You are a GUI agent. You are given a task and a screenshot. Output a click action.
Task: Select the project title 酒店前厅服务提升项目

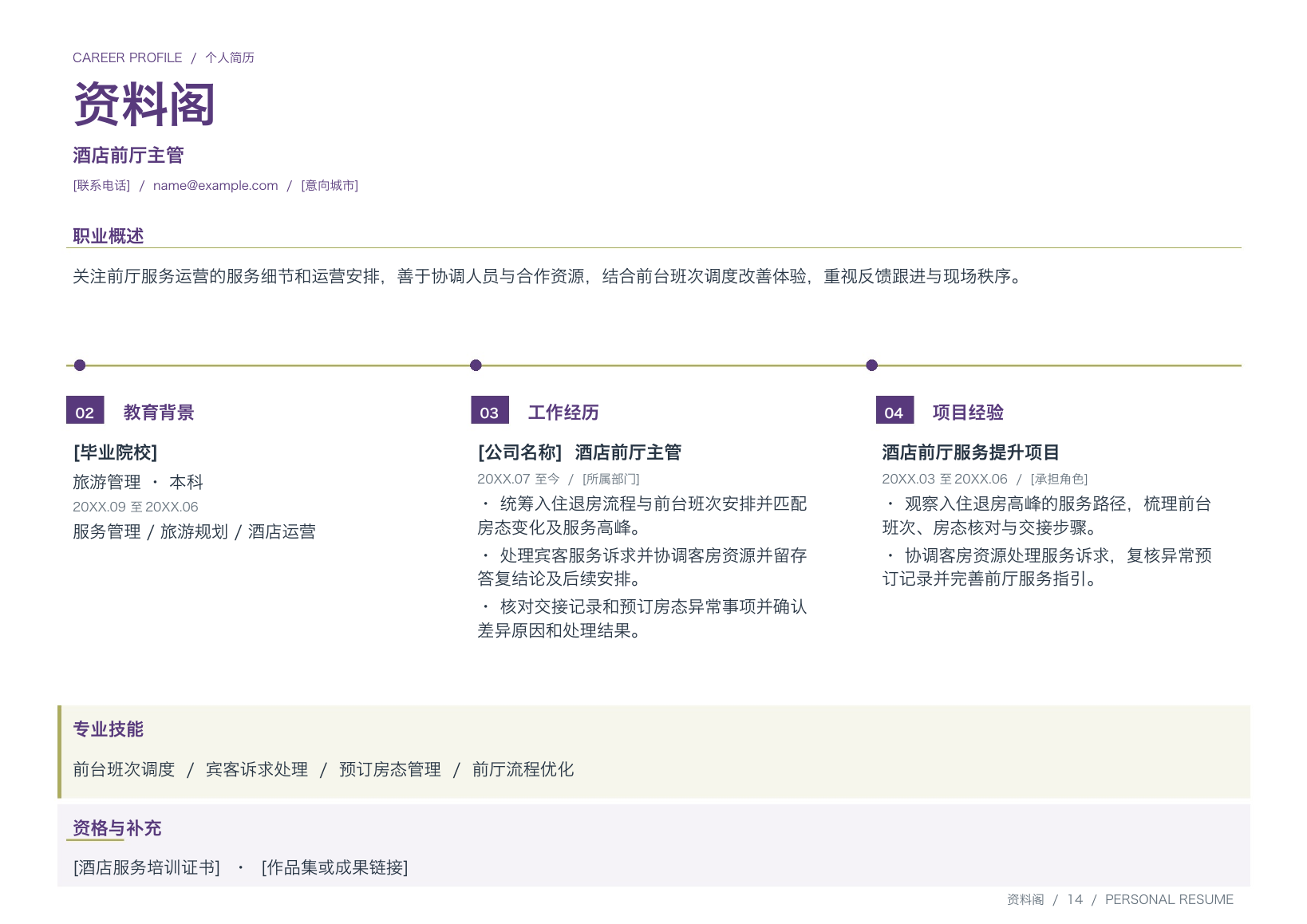(970, 452)
